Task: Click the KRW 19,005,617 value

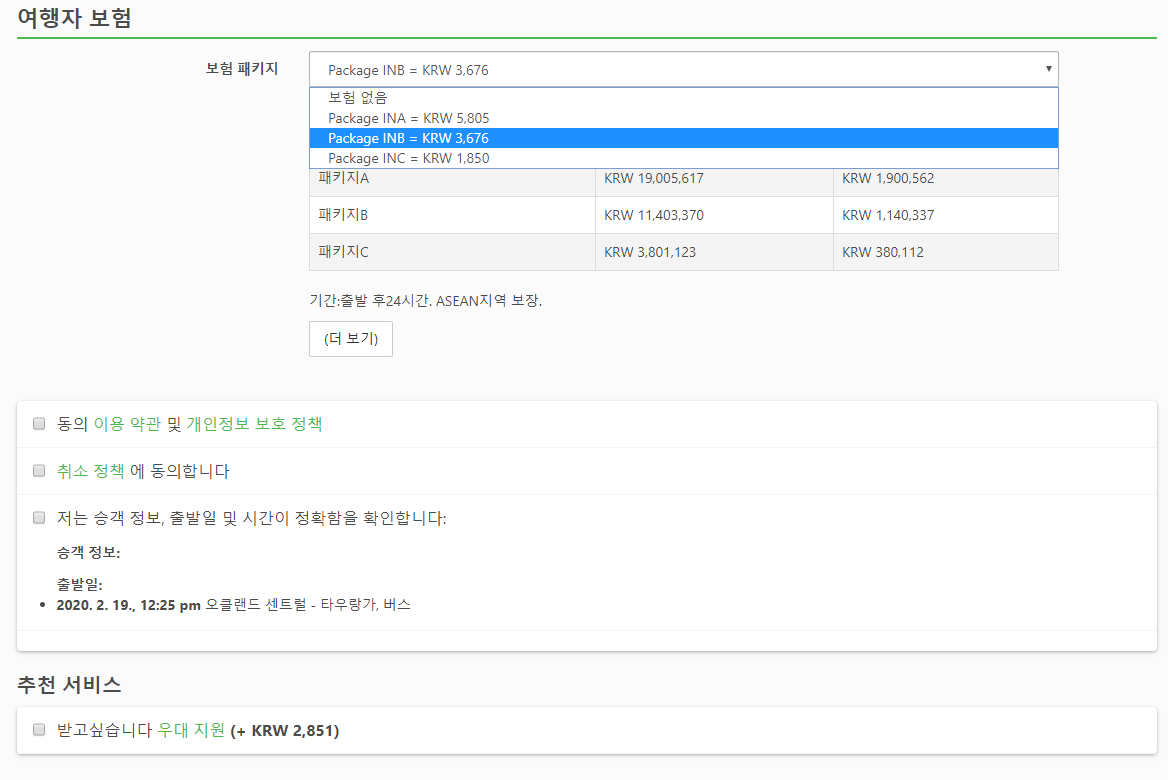Action: coord(653,178)
